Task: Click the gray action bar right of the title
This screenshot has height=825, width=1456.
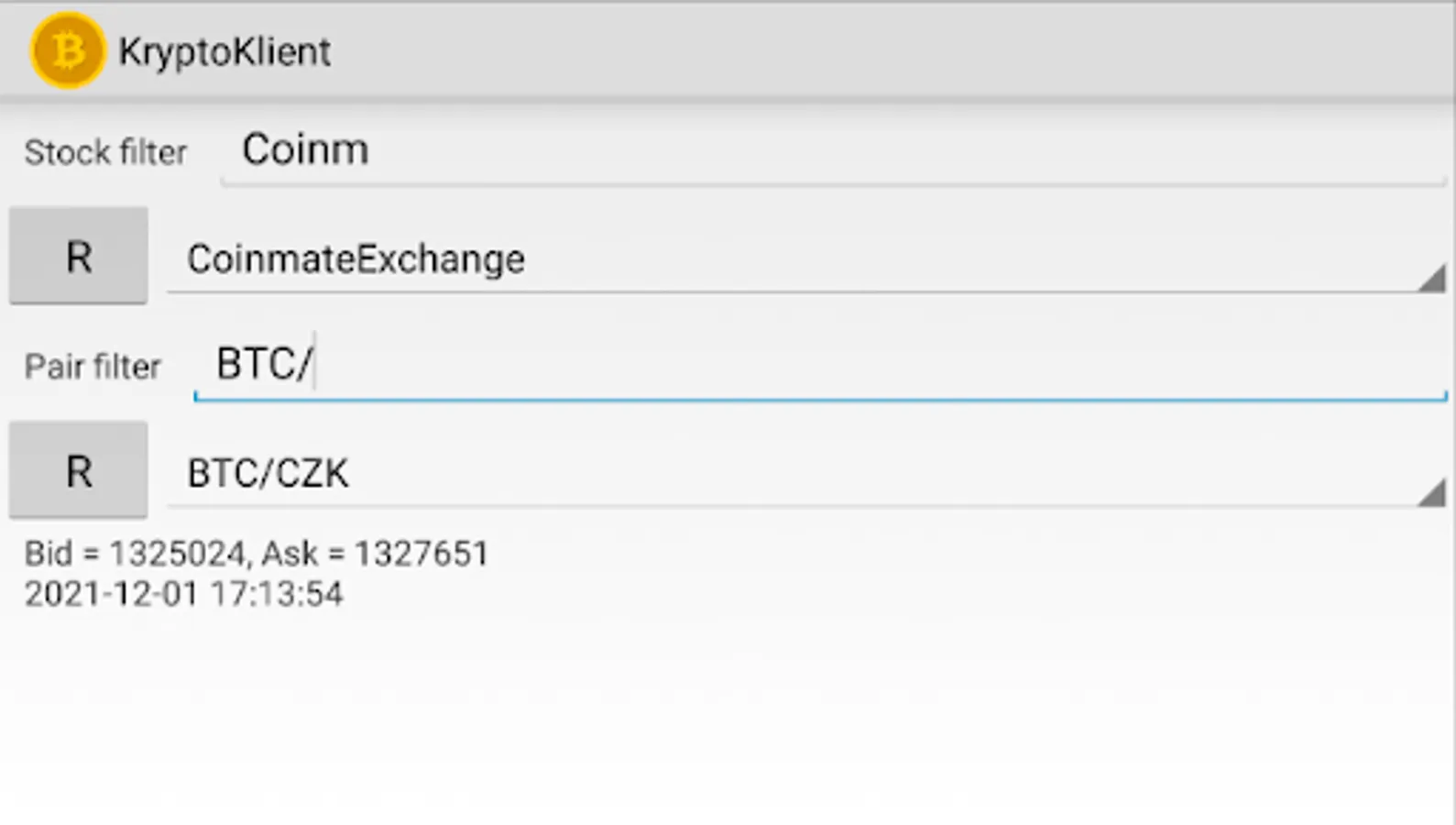Action: coord(916,51)
